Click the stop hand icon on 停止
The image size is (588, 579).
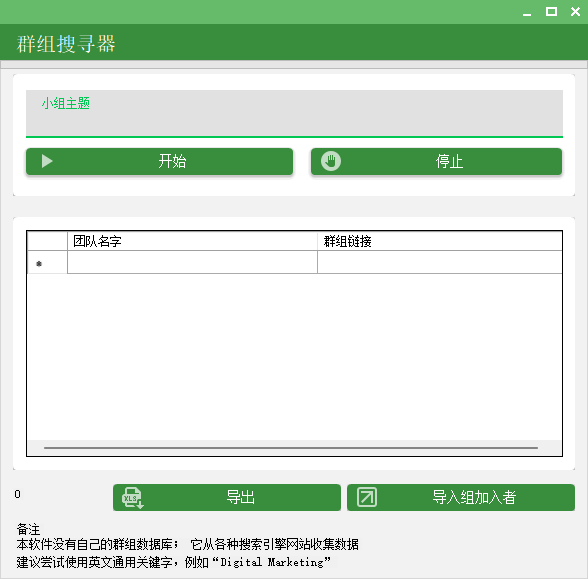point(331,161)
